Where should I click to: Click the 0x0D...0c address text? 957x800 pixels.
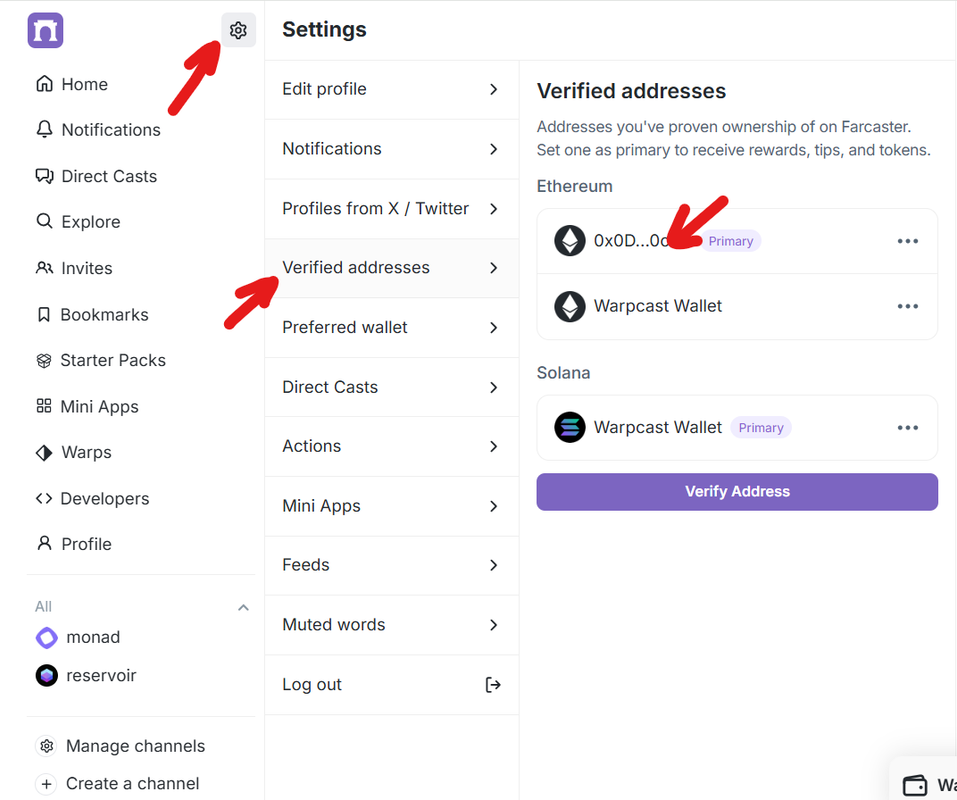pyautogui.click(x=631, y=241)
